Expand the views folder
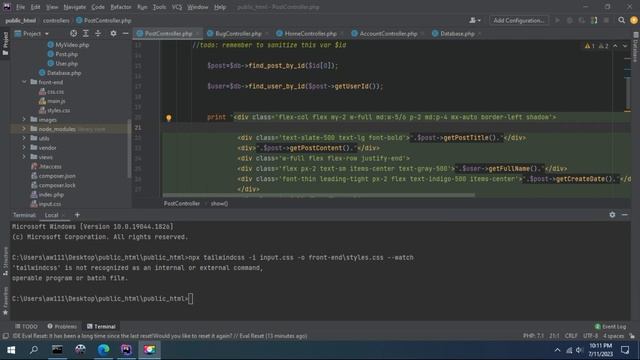Image resolution: width=640 pixels, height=360 pixels. pos(24,157)
